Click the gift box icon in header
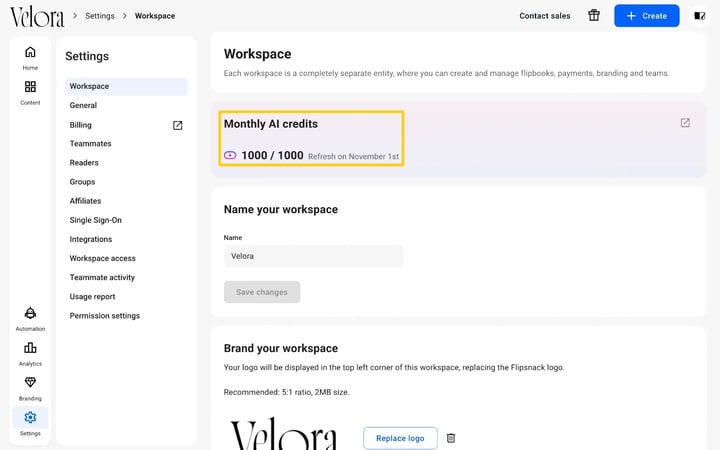This screenshot has height=450, width=720. pos(594,16)
